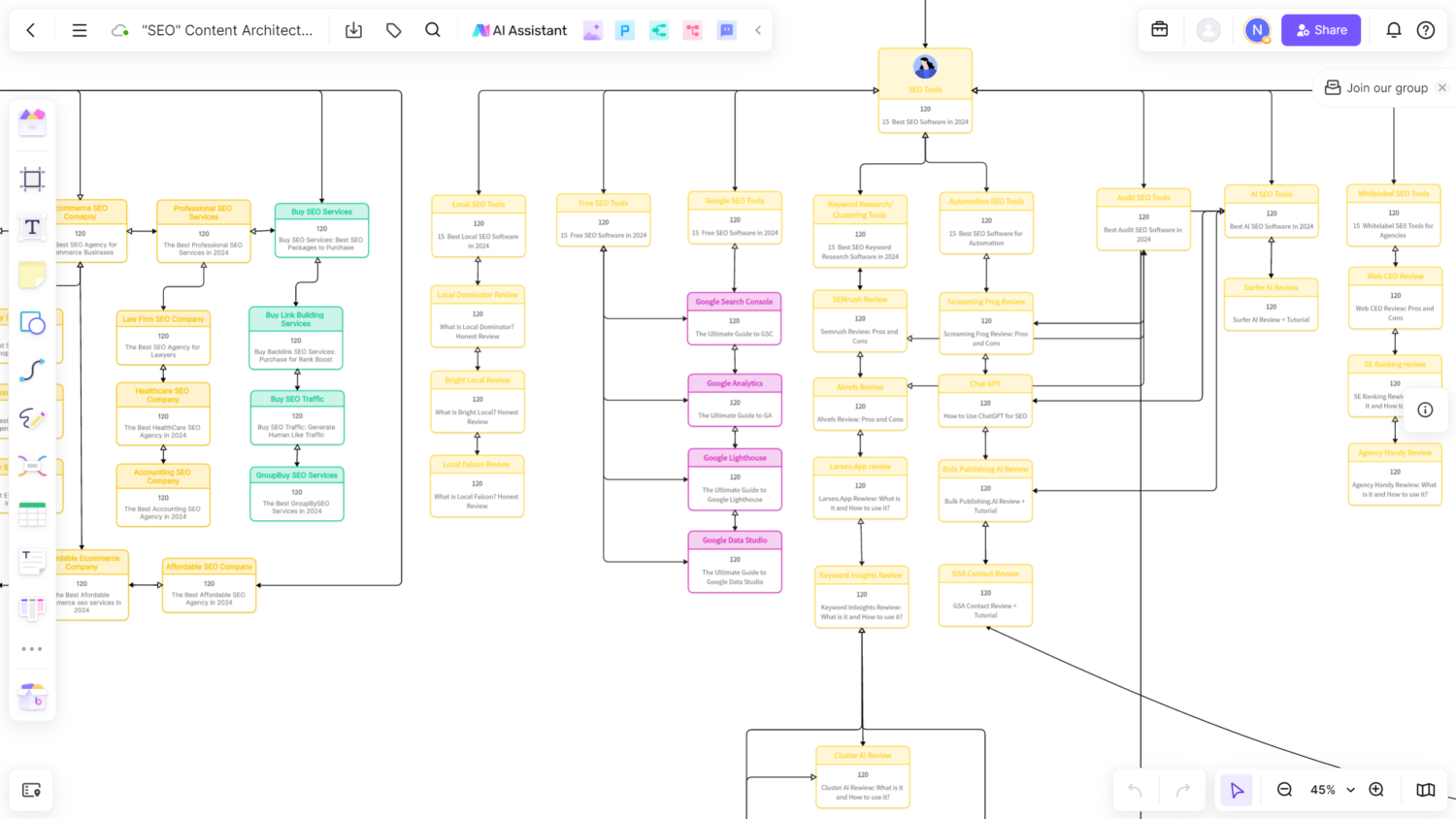Open the search magnifier in top toolbar
Image resolution: width=1456 pixels, height=819 pixels.
[433, 30]
